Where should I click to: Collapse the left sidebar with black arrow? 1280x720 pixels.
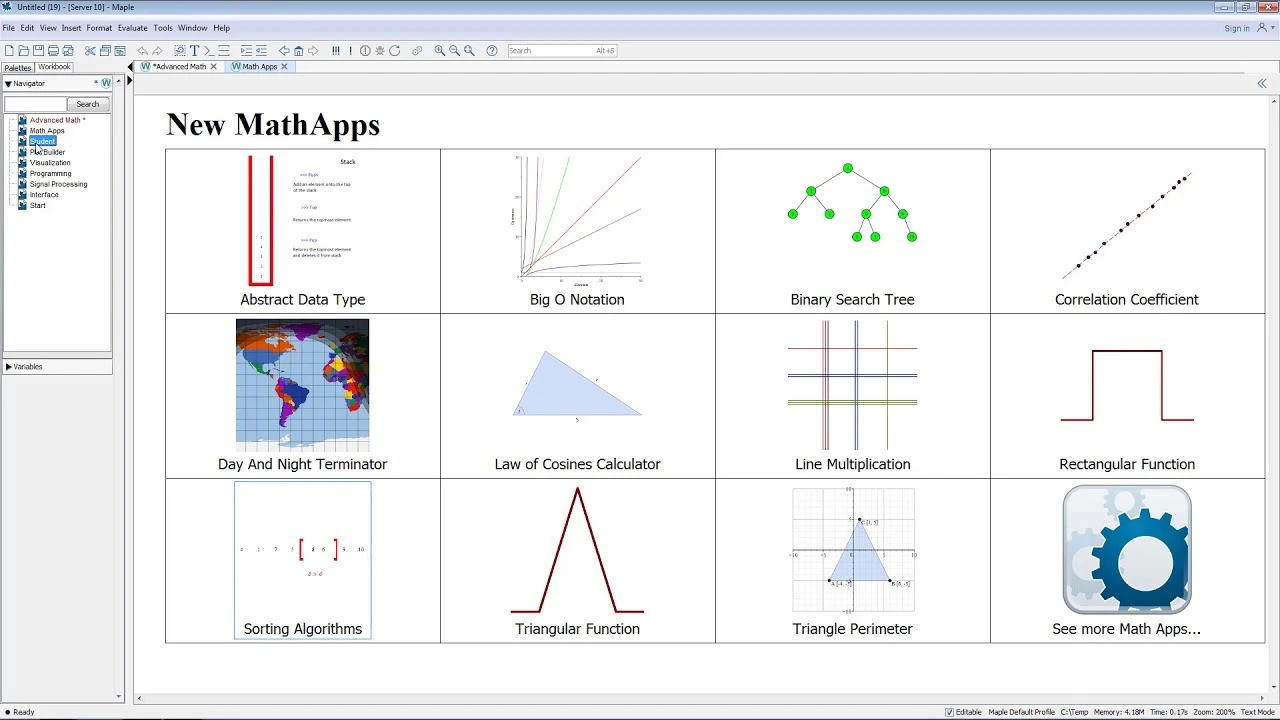click(x=130, y=67)
